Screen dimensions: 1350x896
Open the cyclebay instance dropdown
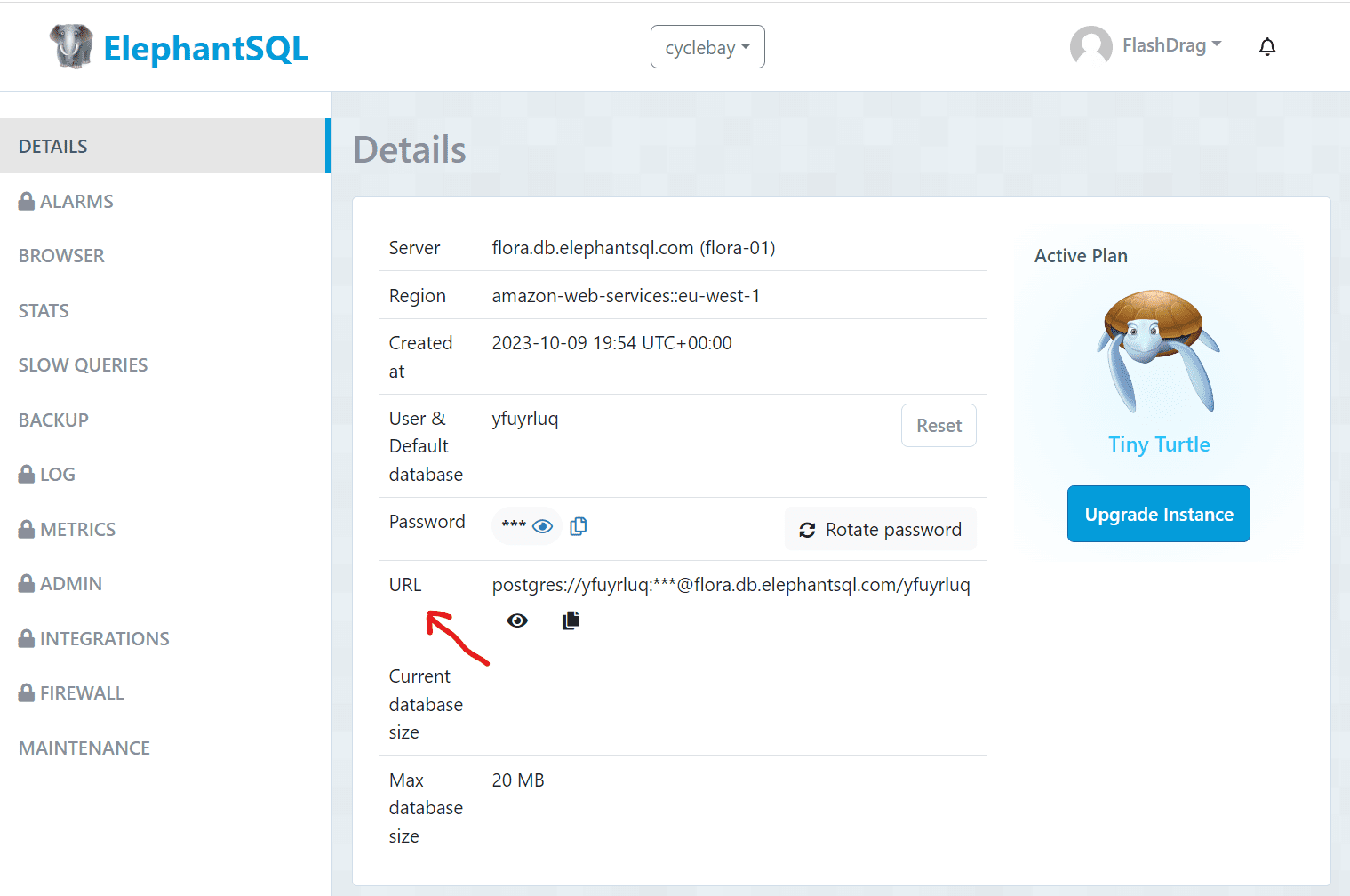pos(707,47)
